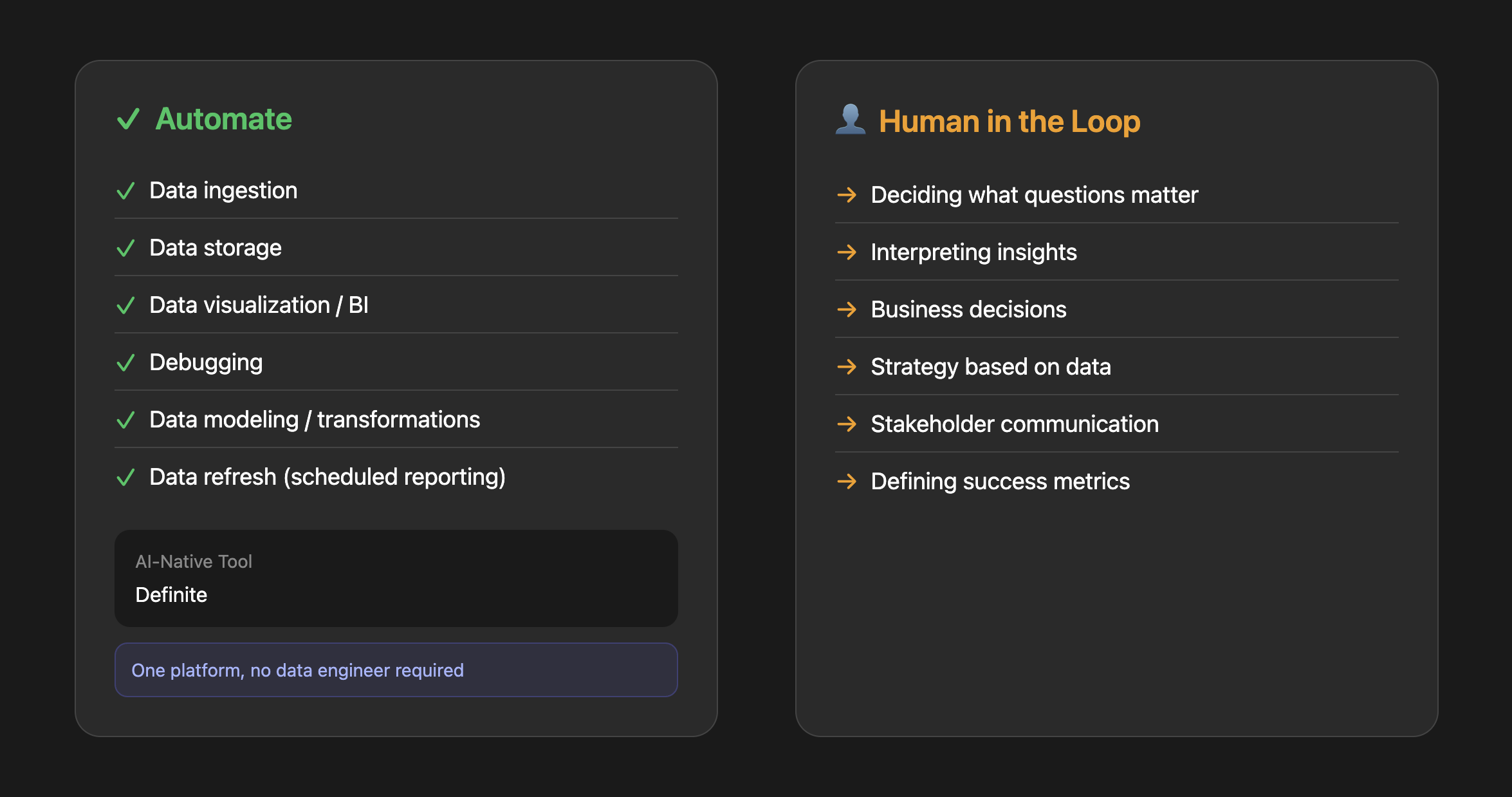Viewport: 1512px width, 797px height.
Task: Click the One platform, no data engineer badge
Action: coord(297,670)
